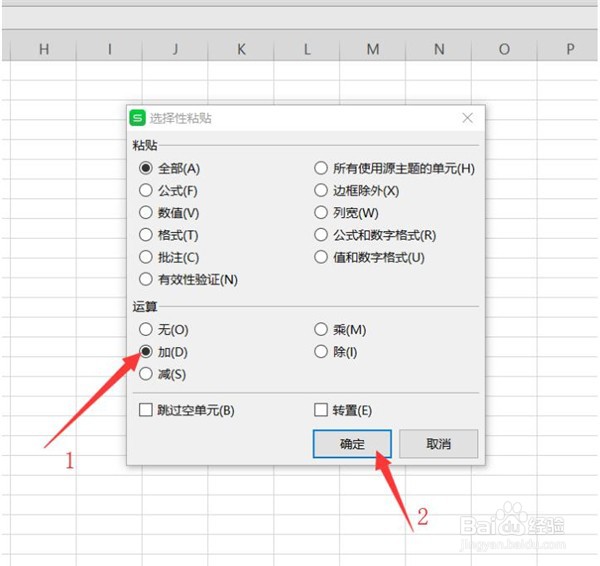This screenshot has height=566, width=600.
Task: Select column K header
Action: [241, 49]
